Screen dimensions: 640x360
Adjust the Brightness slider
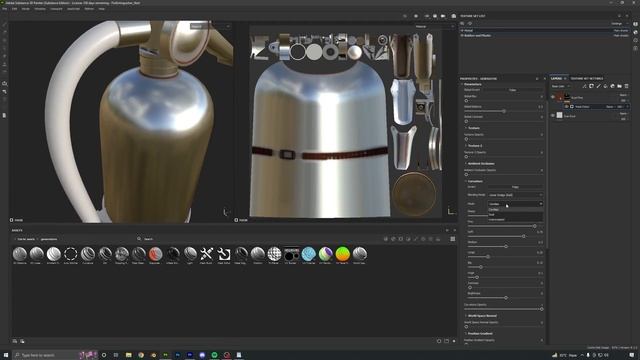(504, 298)
